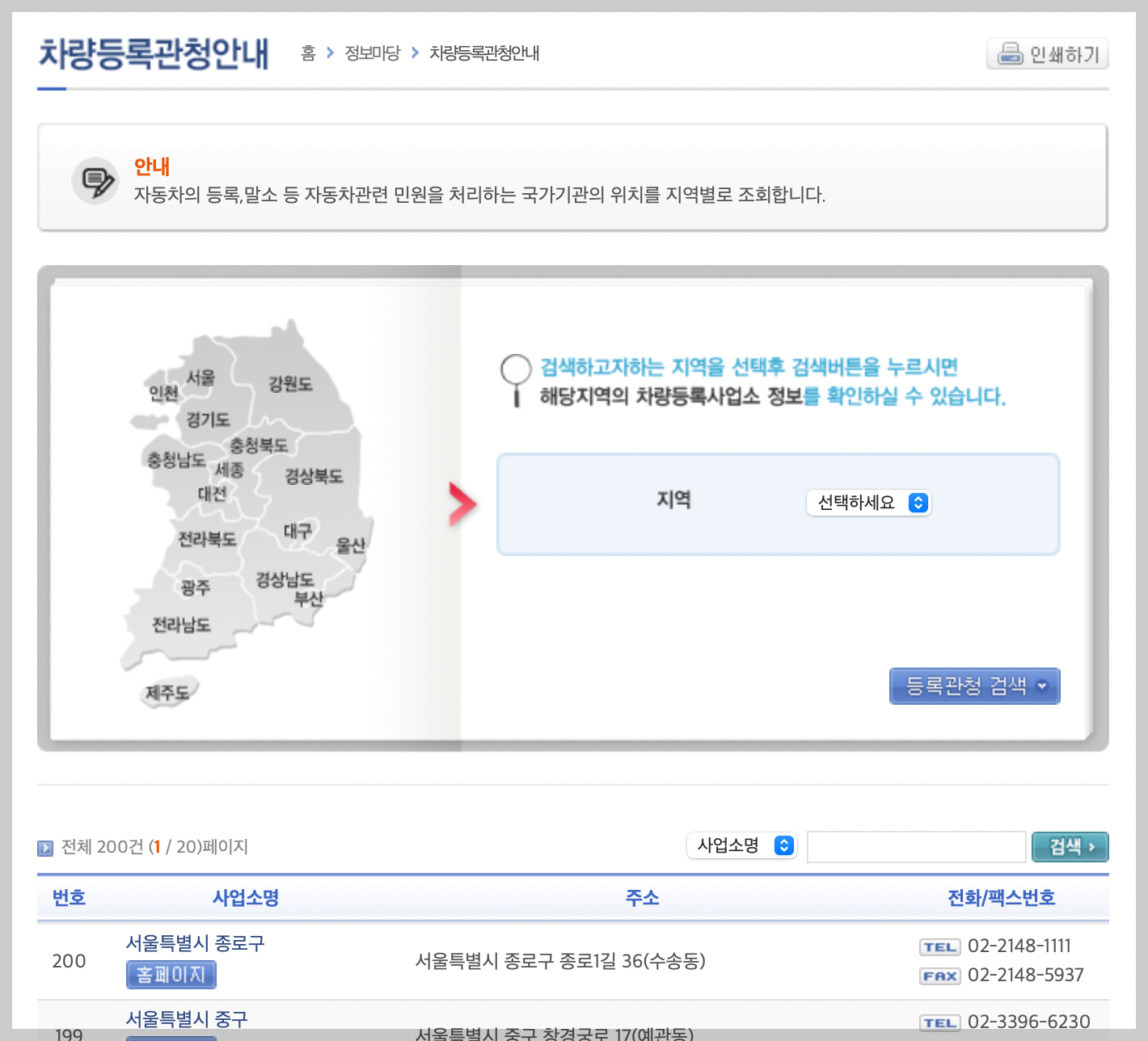Select 전라남도 region on the map
The height and width of the screenshot is (1041, 1148).
182,625
